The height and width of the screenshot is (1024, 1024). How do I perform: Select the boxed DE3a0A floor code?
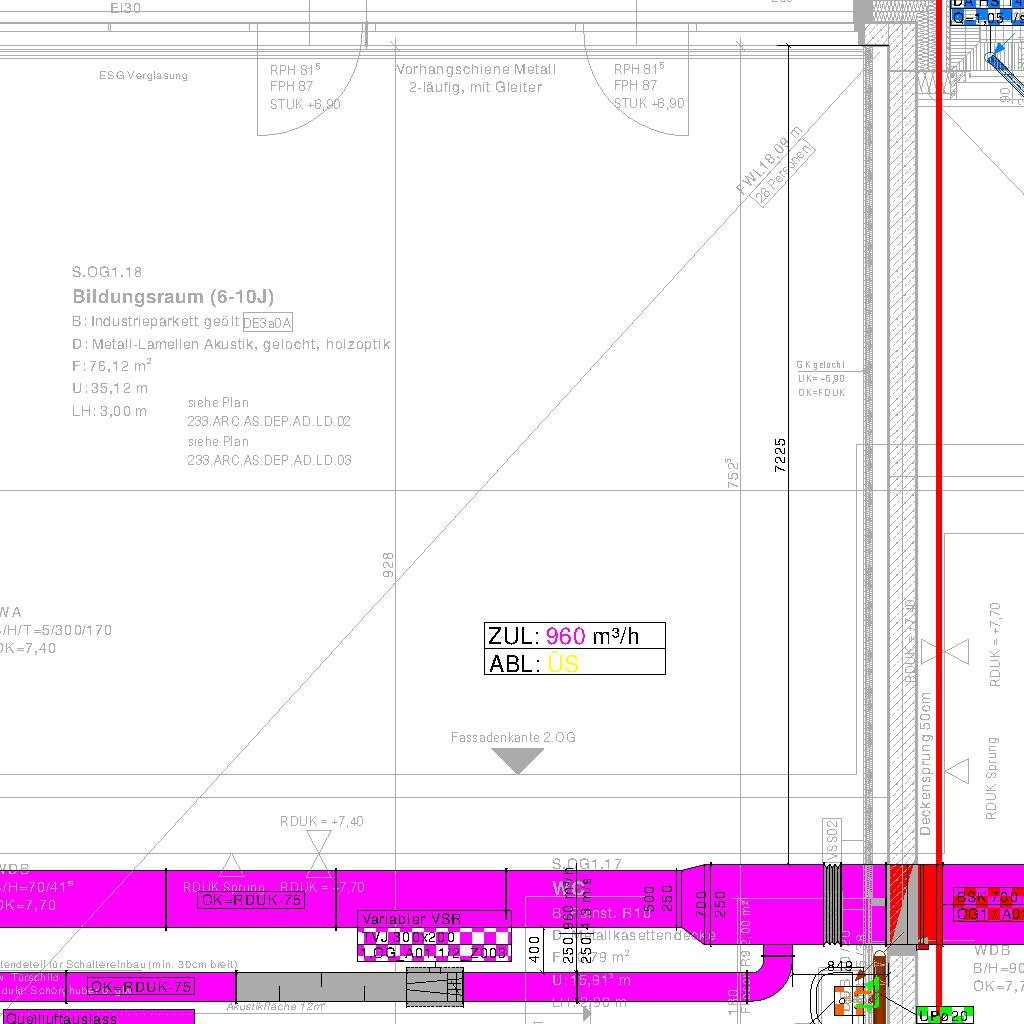(x=267, y=321)
